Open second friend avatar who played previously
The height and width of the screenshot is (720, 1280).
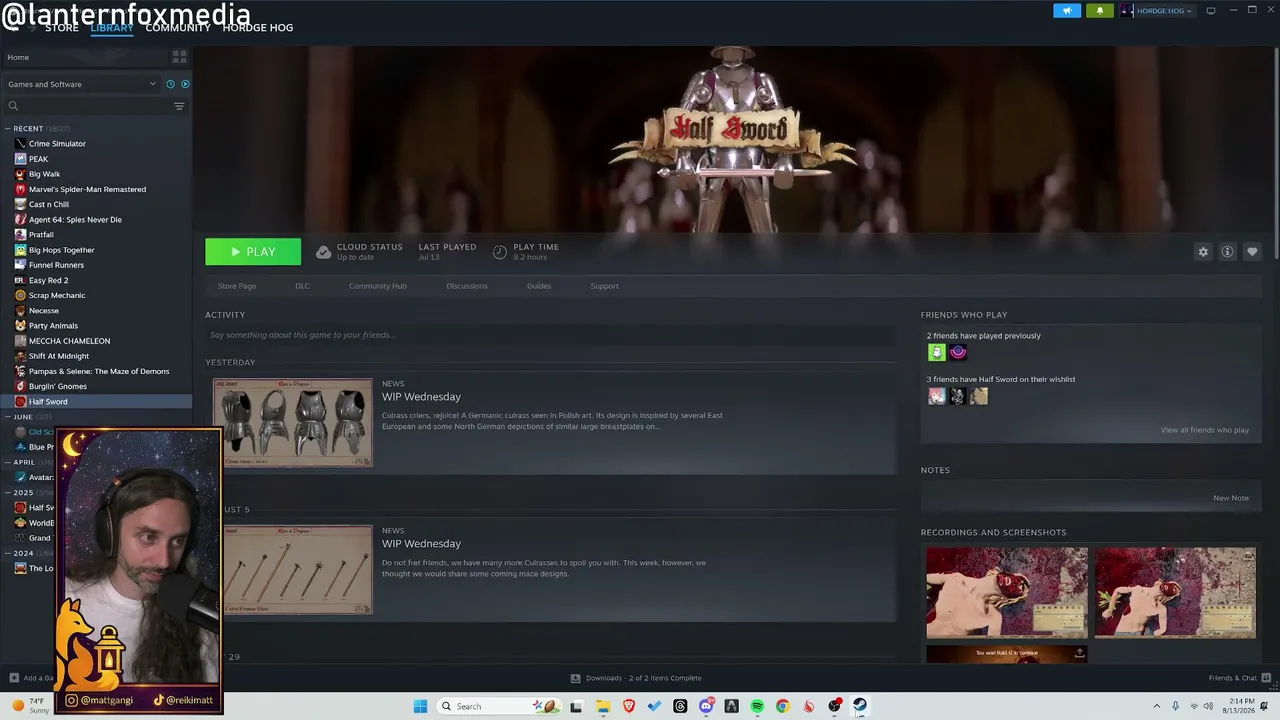958,352
